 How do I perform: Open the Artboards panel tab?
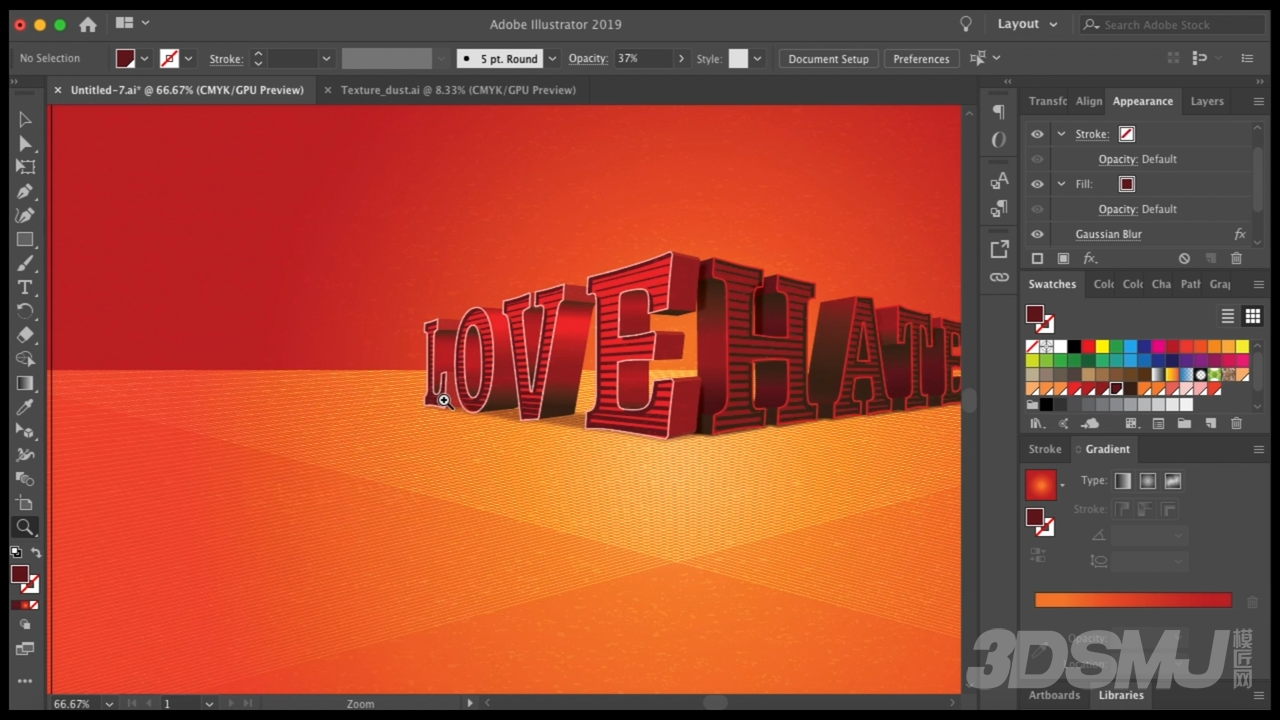click(x=1054, y=695)
